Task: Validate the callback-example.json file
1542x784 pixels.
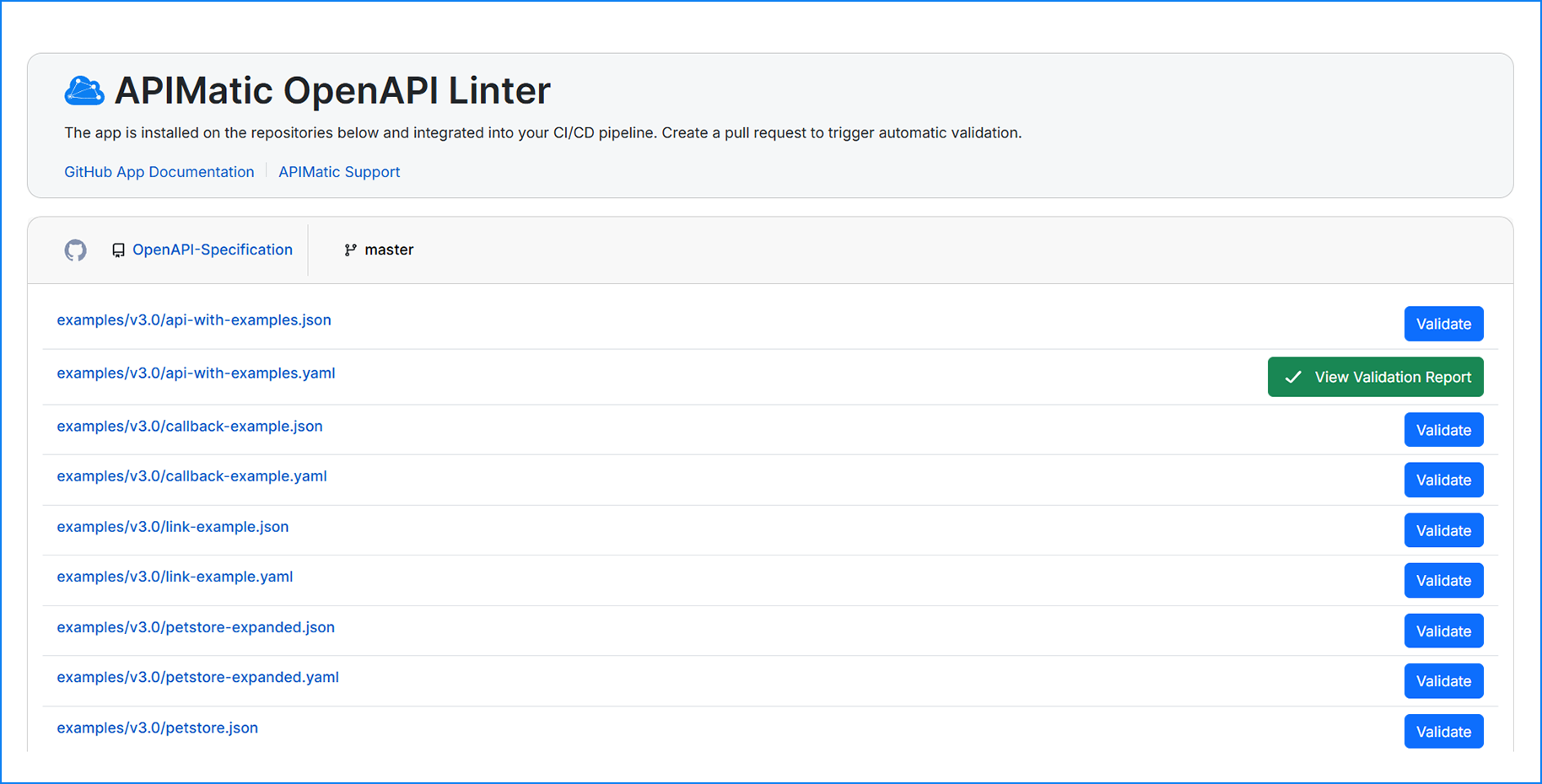Action: [x=1443, y=430]
